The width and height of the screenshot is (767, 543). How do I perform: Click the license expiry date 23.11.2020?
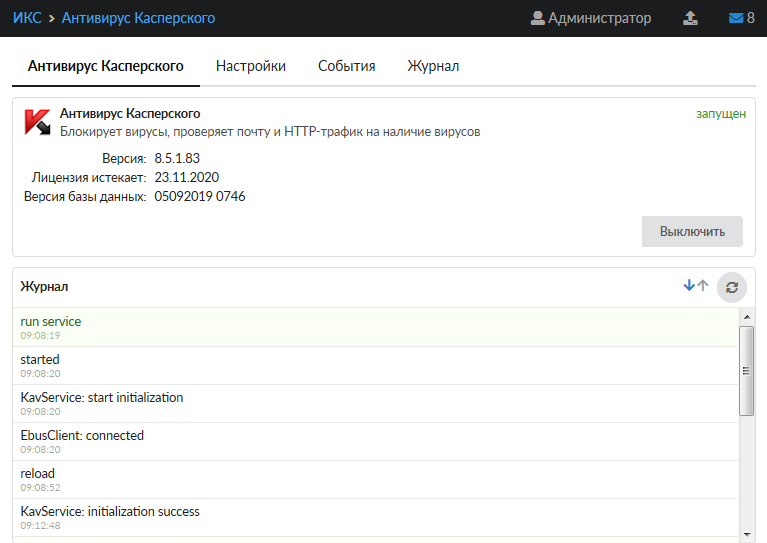point(187,177)
